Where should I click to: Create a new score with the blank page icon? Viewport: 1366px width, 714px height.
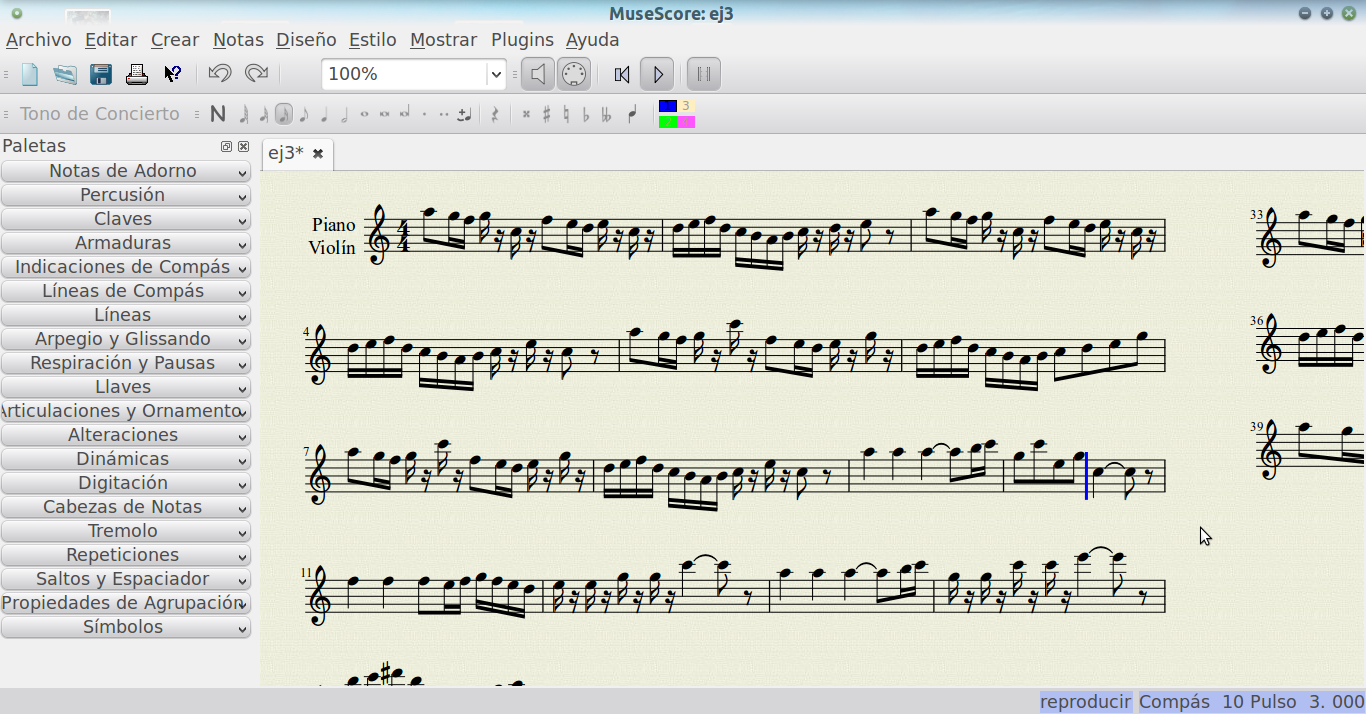click(30, 74)
